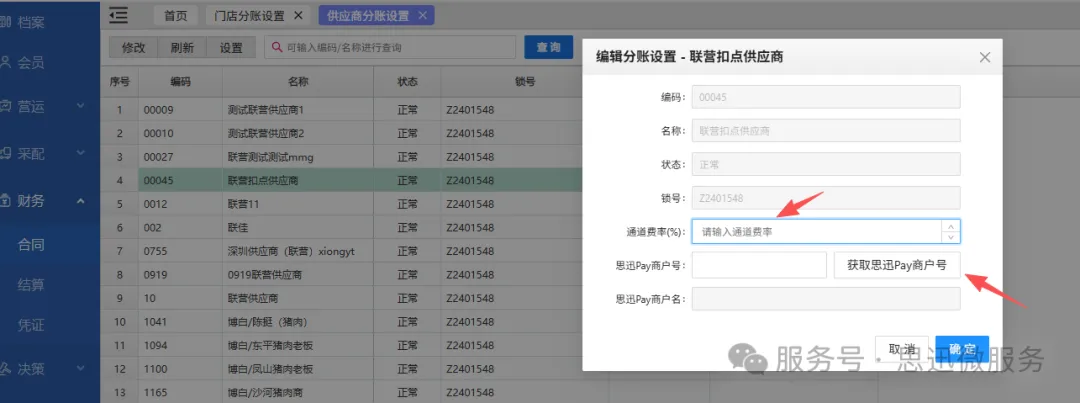Select row 测试联营供应商1

(265, 110)
